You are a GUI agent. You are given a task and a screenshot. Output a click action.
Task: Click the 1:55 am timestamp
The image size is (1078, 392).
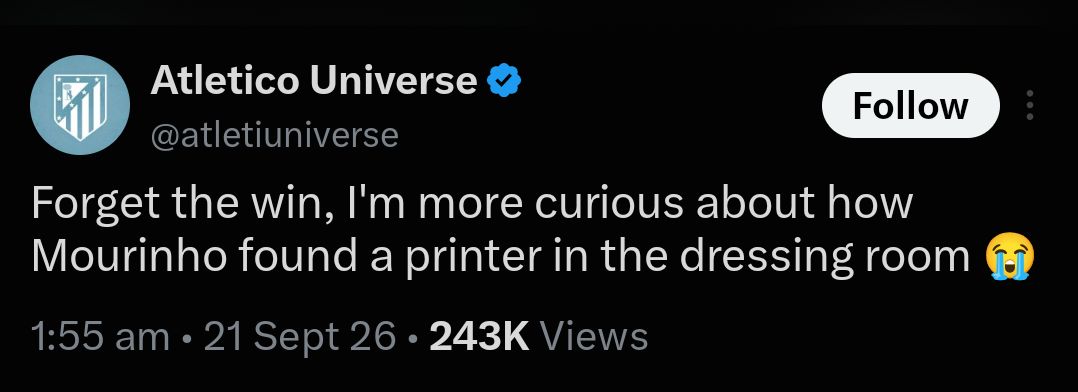100,337
